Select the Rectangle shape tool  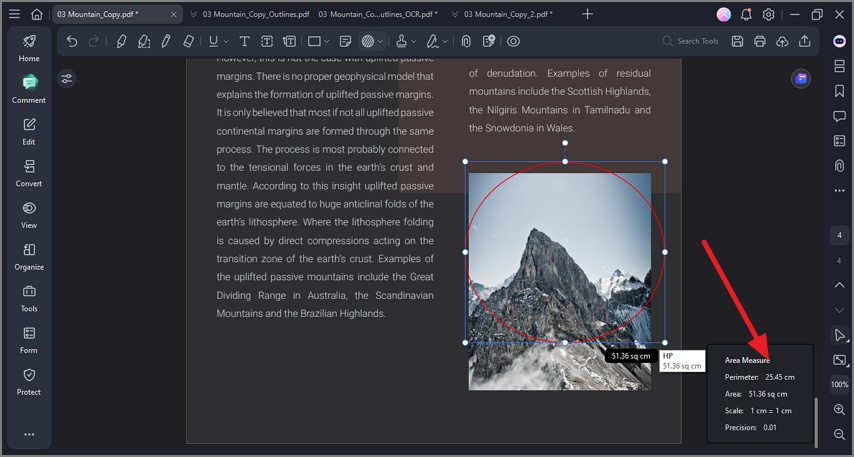[314, 41]
